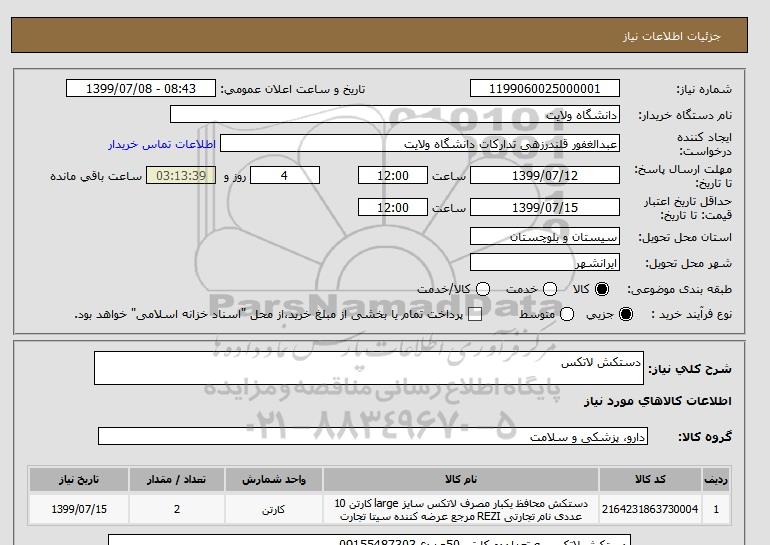Click the buyer name field دانشگاه ولایت

pyautogui.click(x=395, y=114)
